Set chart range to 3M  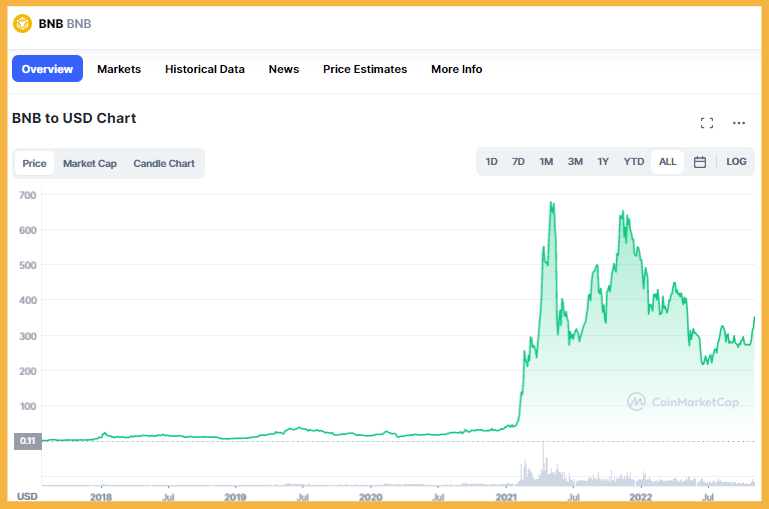point(575,162)
